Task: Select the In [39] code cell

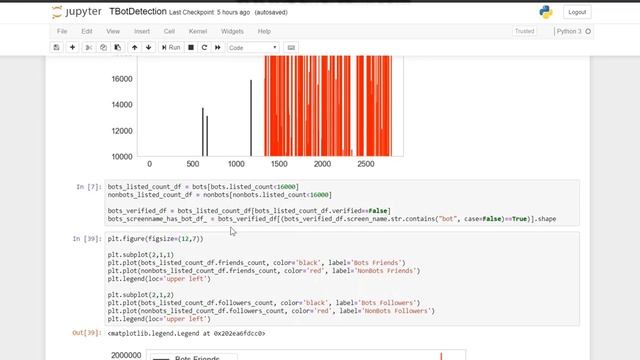Action: 342,279
